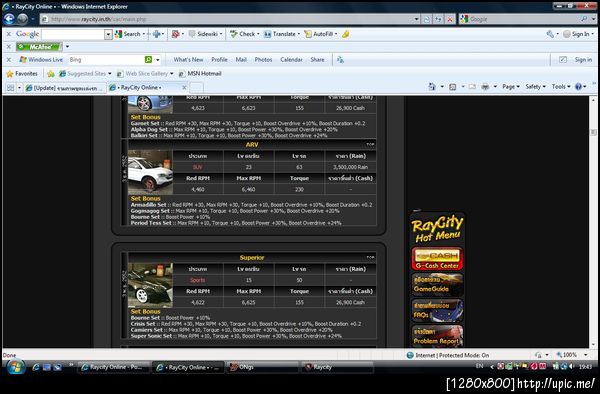Open Photos in Windows Live toolbar
This screenshot has height=394, width=600.
[263, 60]
